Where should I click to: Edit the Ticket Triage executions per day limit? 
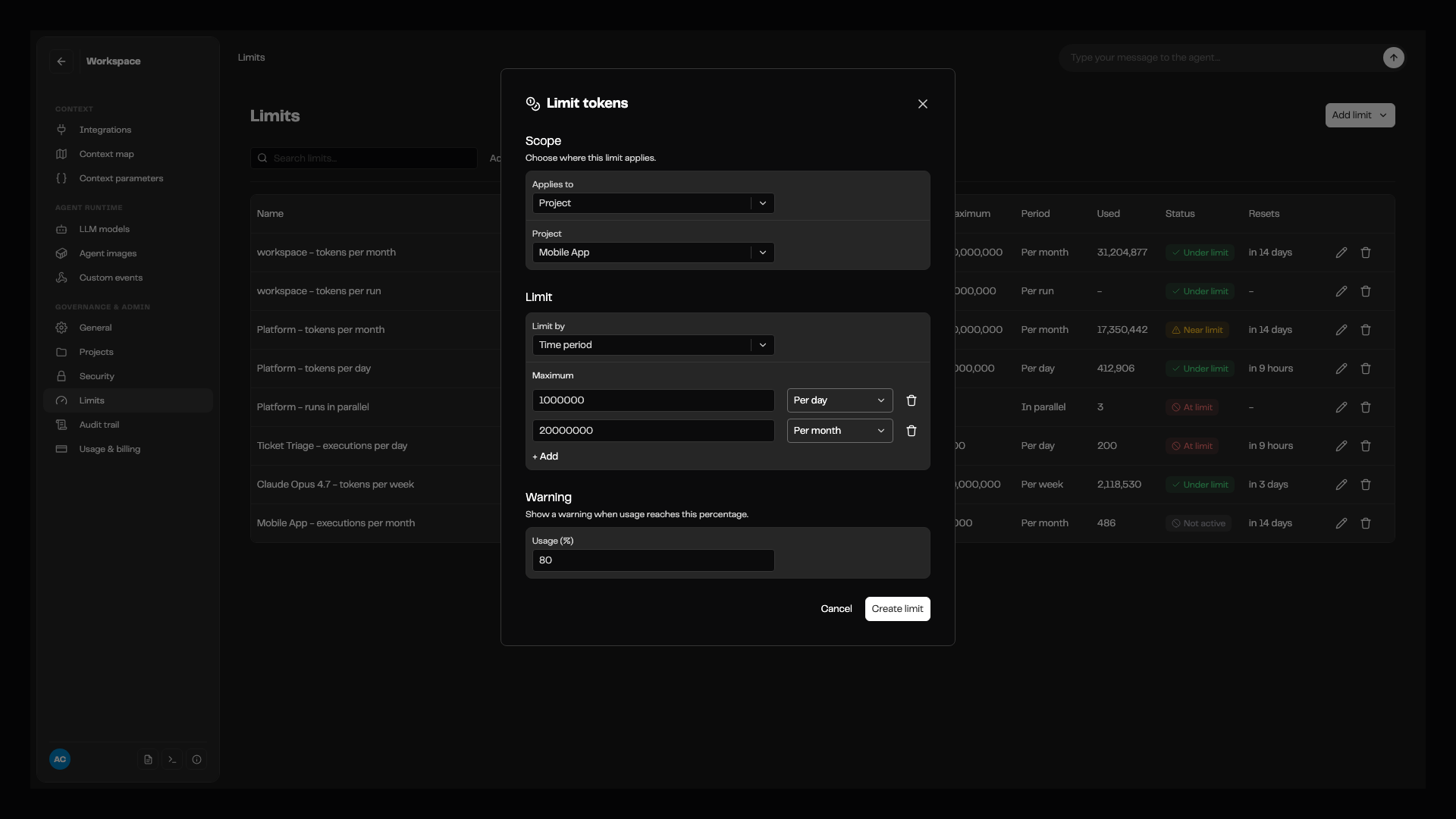coord(1341,446)
